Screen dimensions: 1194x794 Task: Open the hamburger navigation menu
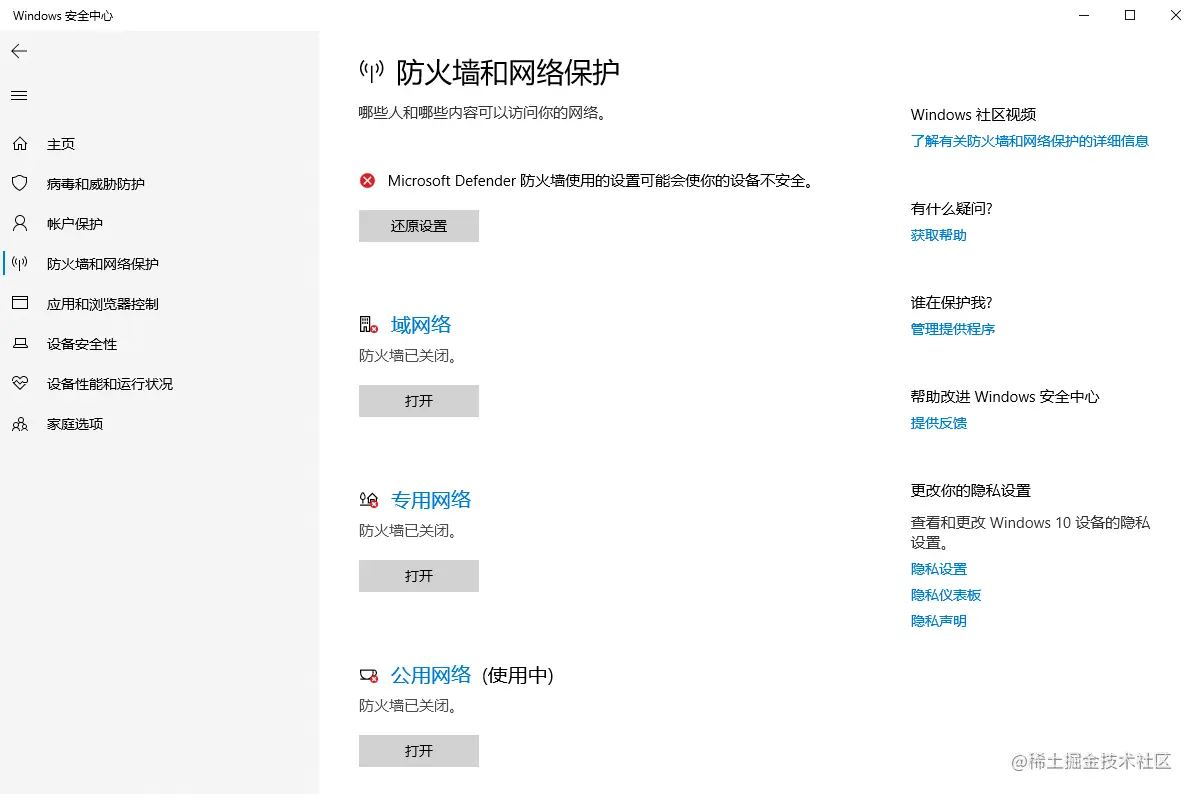(19, 95)
